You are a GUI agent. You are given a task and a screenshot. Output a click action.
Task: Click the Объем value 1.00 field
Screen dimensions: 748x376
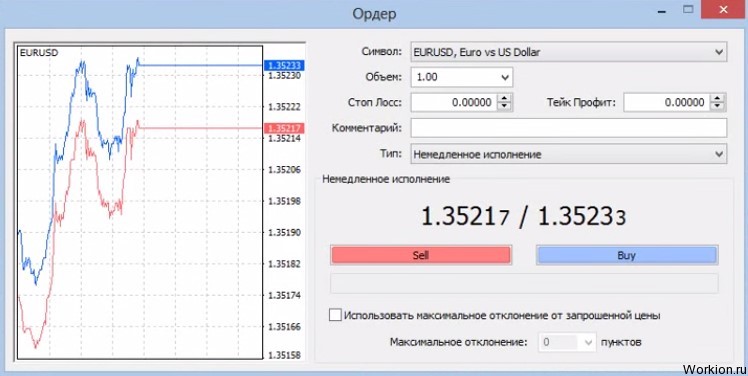tap(455, 77)
